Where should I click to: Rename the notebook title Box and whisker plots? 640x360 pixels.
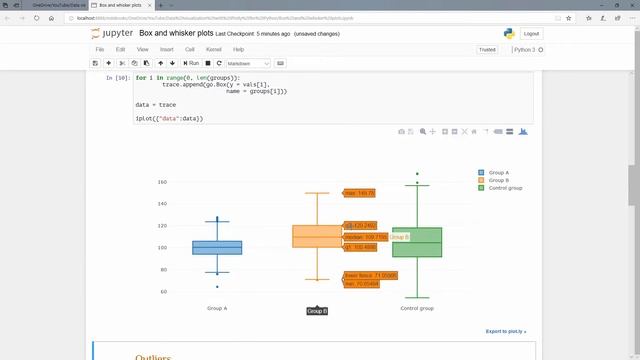tap(176, 33)
